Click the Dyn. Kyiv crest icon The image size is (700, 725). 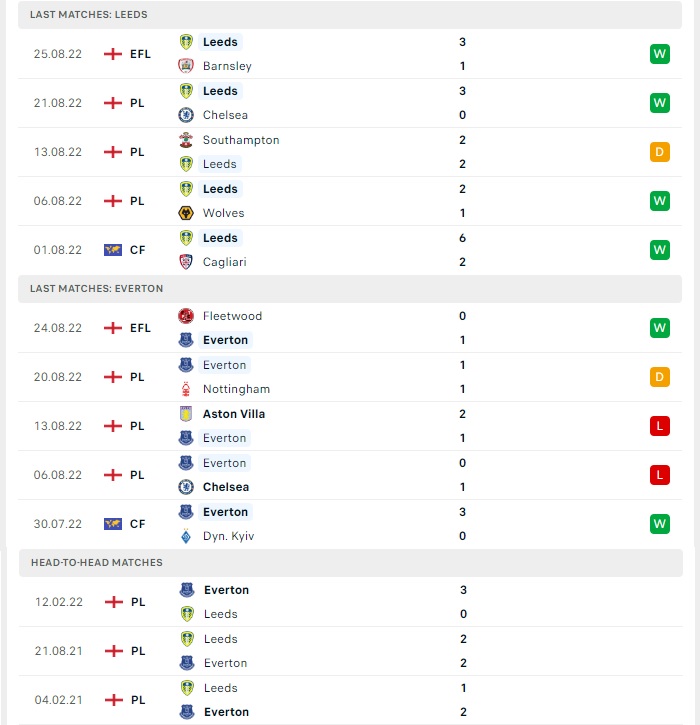click(x=186, y=536)
